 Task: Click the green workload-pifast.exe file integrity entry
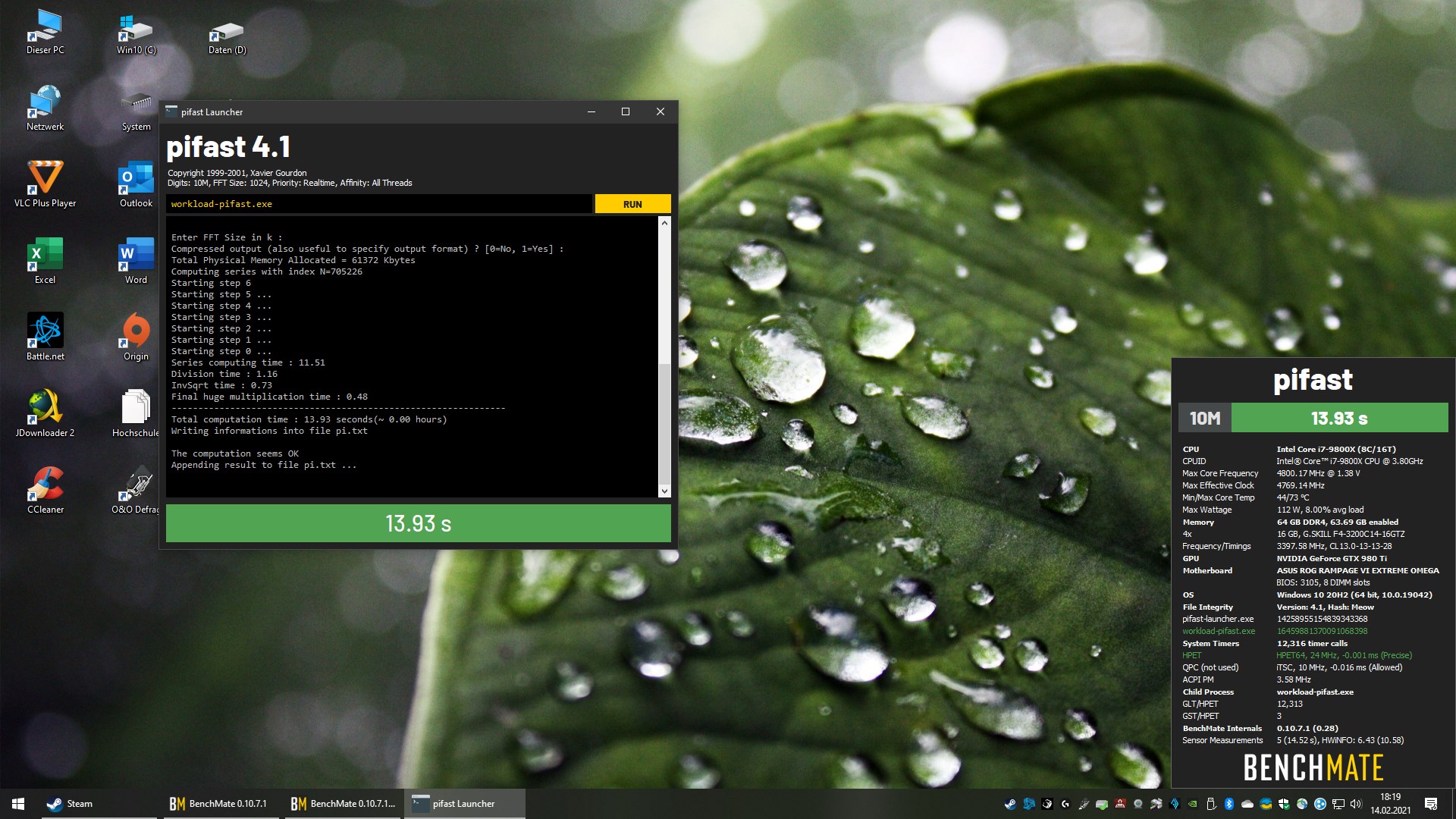pyautogui.click(x=1219, y=631)
